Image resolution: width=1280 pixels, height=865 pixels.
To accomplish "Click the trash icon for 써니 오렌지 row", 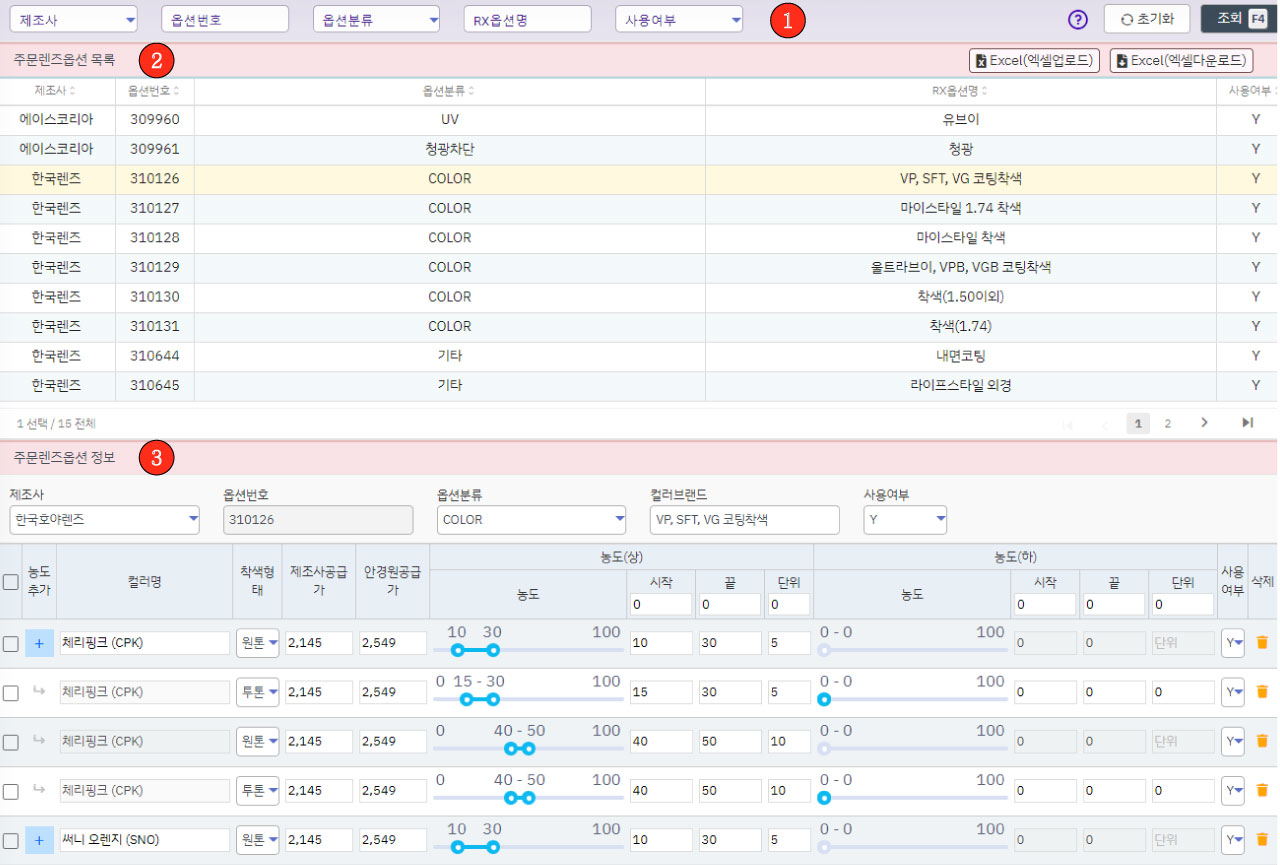I will 1261,840.
